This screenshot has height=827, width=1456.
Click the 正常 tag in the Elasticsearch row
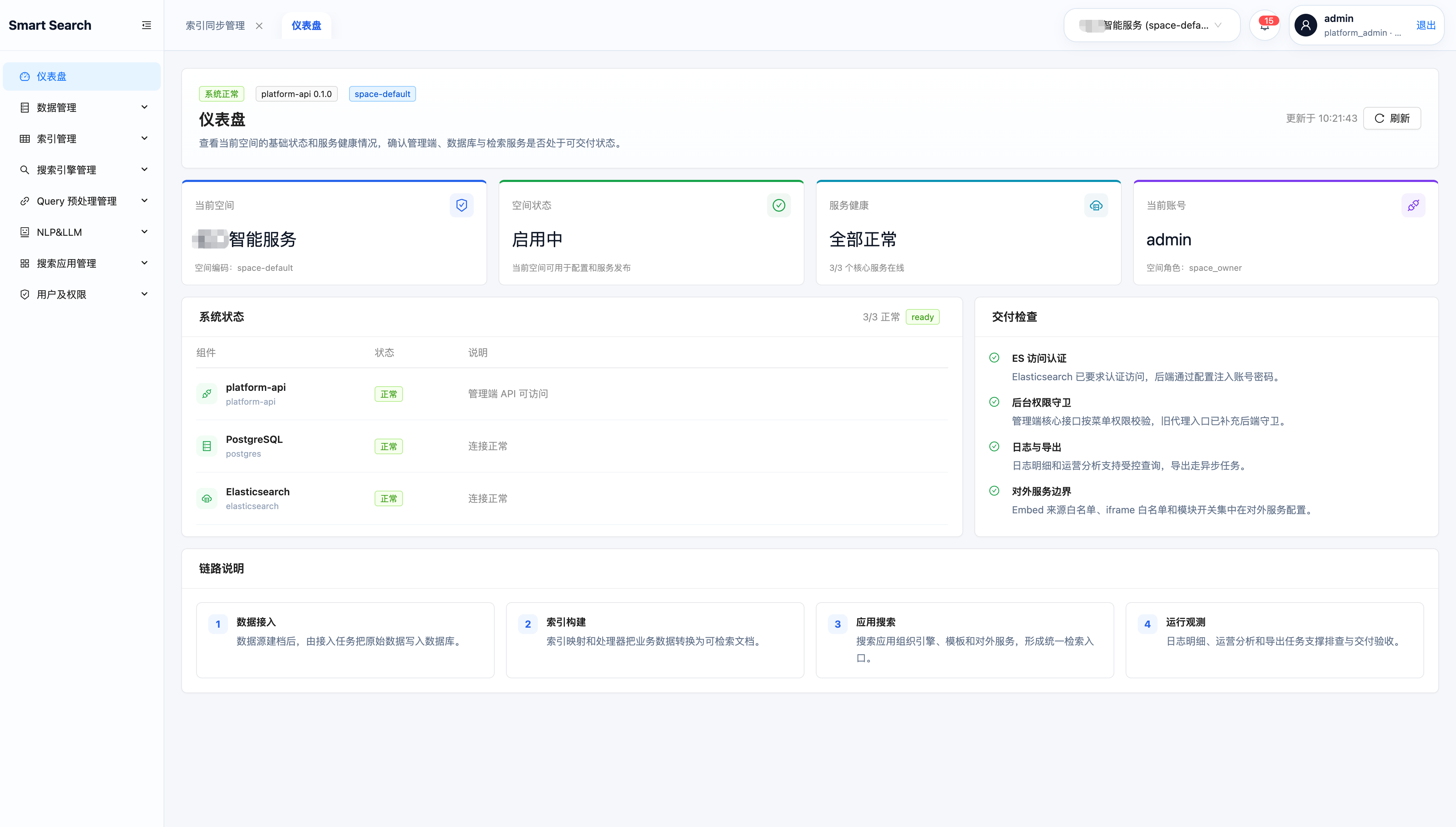pos(388,499)
